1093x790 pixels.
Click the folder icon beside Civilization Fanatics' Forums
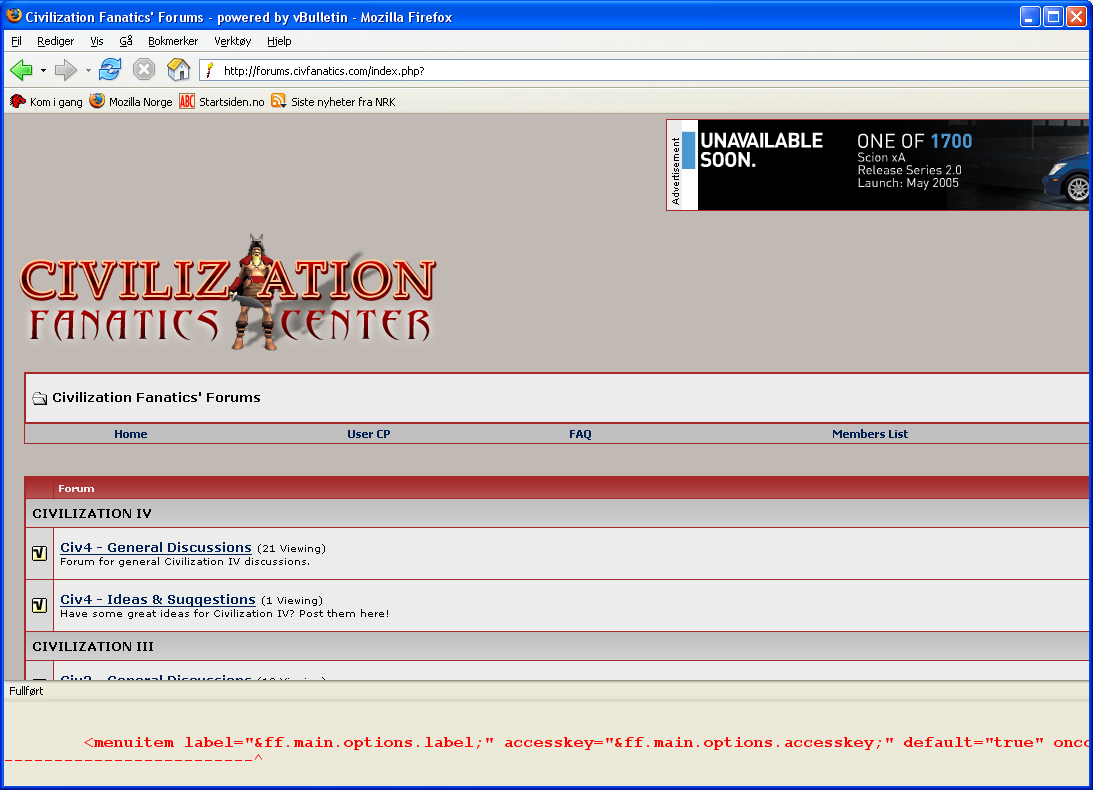click(40, 398)
